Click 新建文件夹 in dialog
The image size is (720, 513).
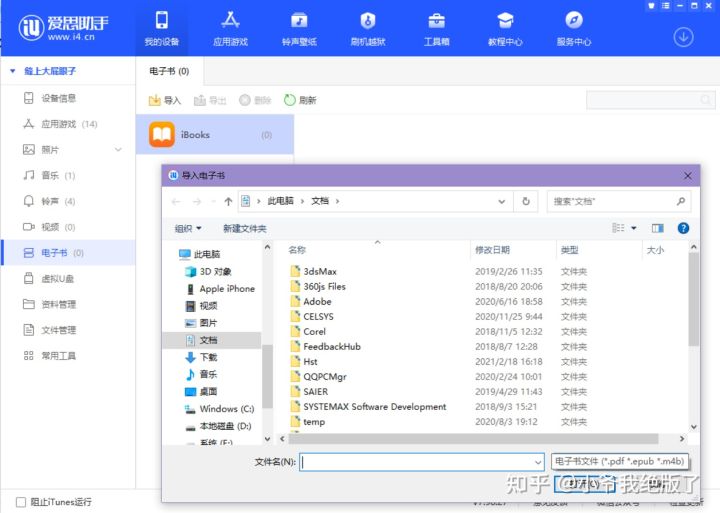tap(244, 228)
